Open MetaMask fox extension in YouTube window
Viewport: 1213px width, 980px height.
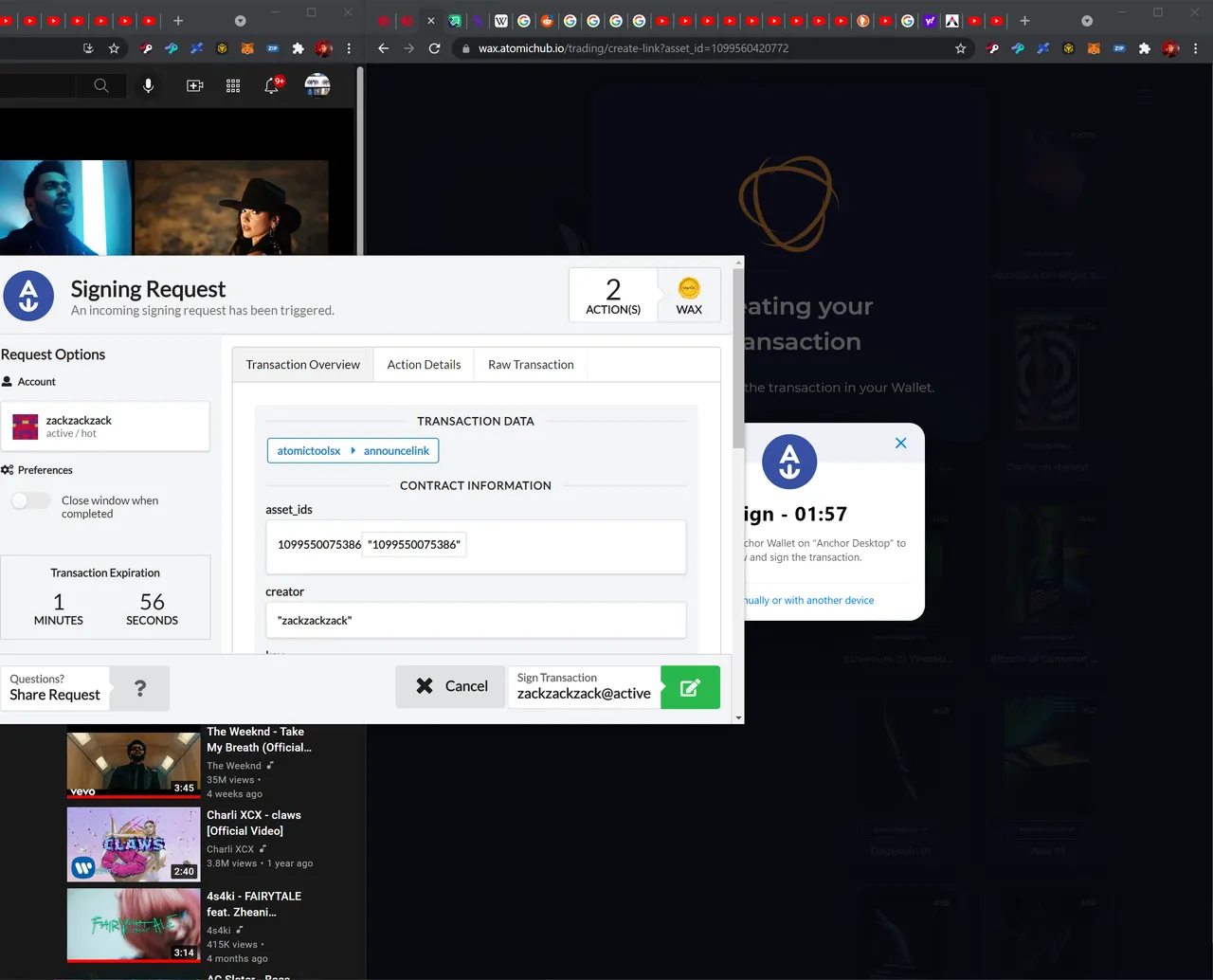(x=247, y=48)
